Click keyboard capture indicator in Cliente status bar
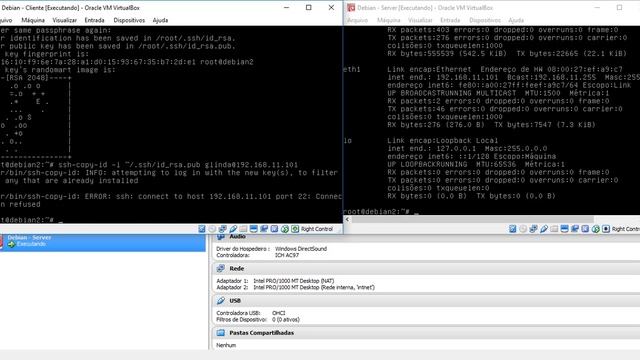This screenshot has height=360, width=640. pos(295,229)
